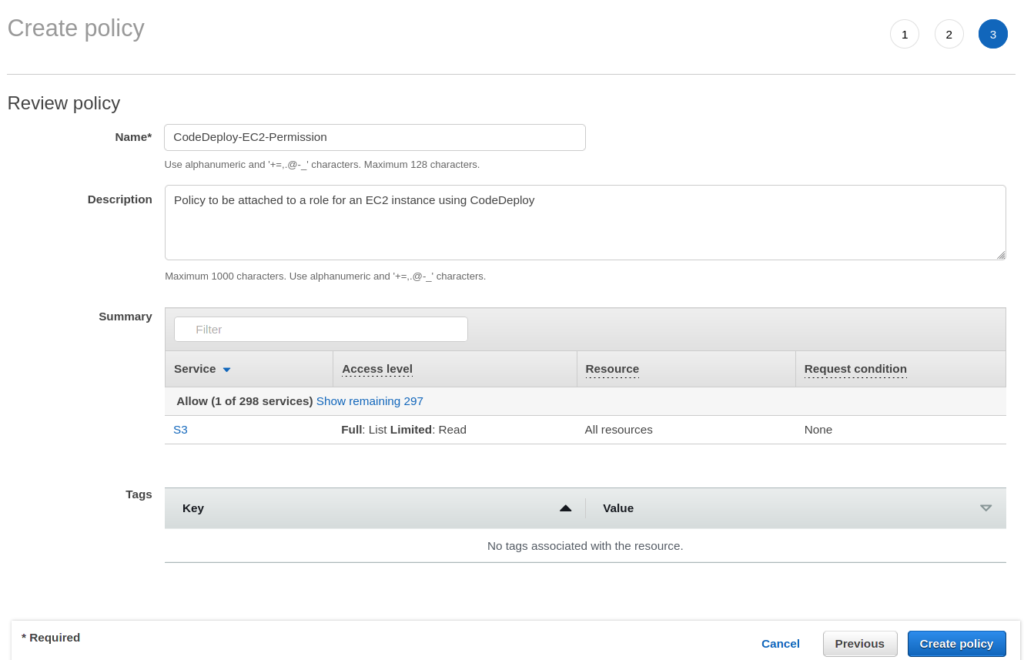Open the S3 service link
Screen dimensions: 1024x660
tap(180, 430)
